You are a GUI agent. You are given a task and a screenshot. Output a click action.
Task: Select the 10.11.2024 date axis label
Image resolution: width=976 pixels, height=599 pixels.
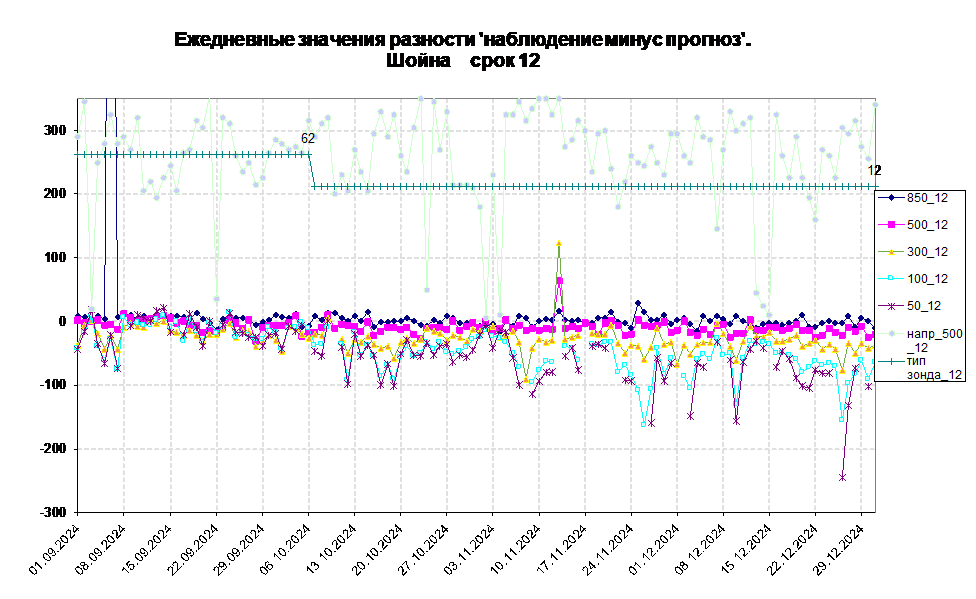pos(515,550)
